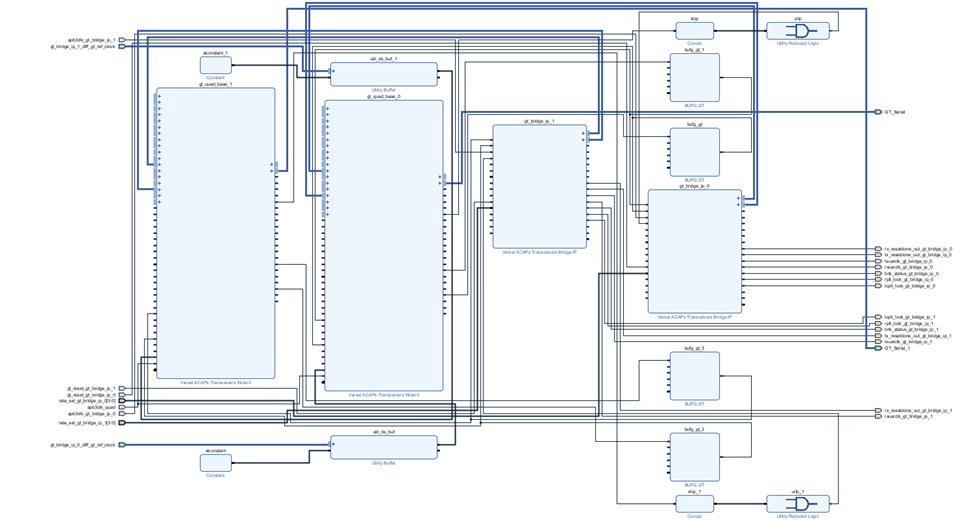Select the urlp Utility Reduced Logic AND-gate block
The width and height of the screenshot is (975, 521).
(x=797, y=31)
